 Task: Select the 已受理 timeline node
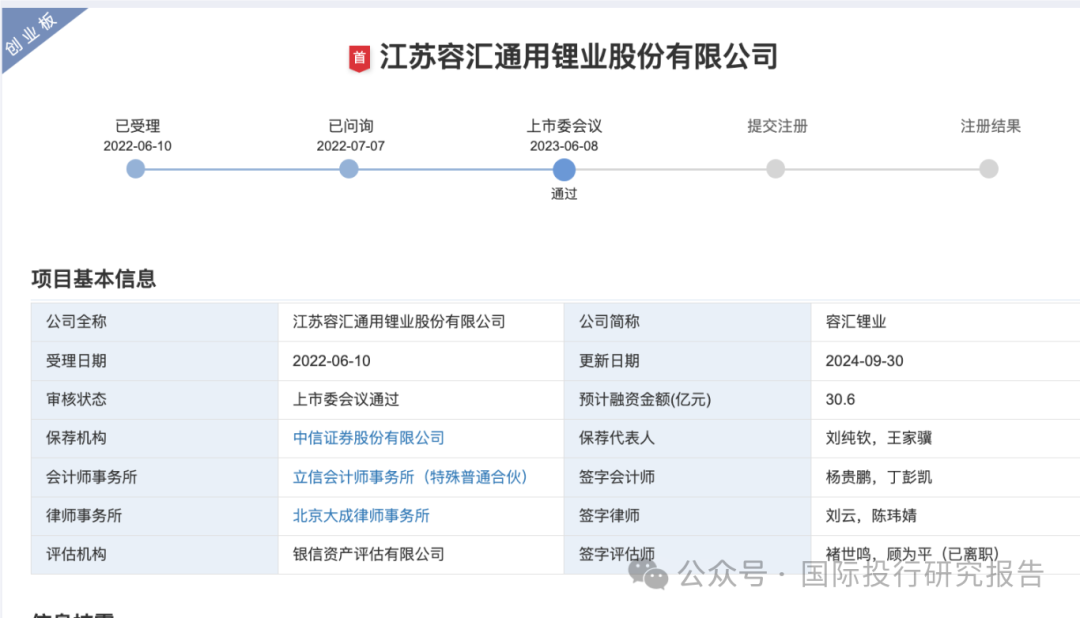136,169
